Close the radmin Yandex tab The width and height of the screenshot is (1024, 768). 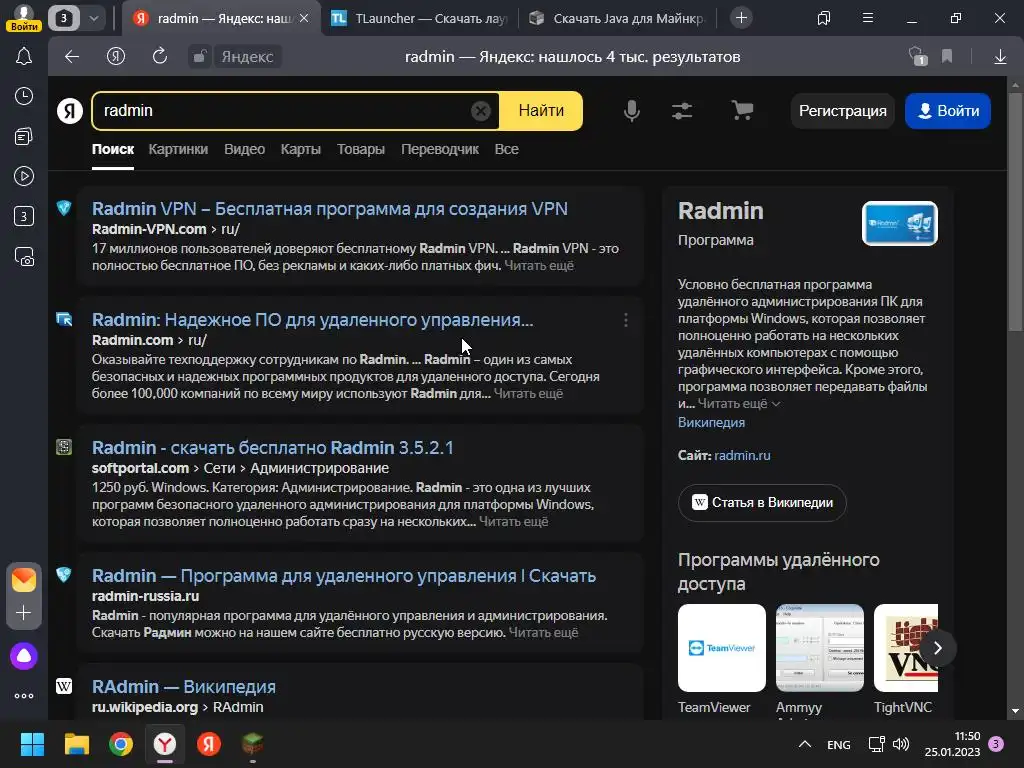(304, 18)
